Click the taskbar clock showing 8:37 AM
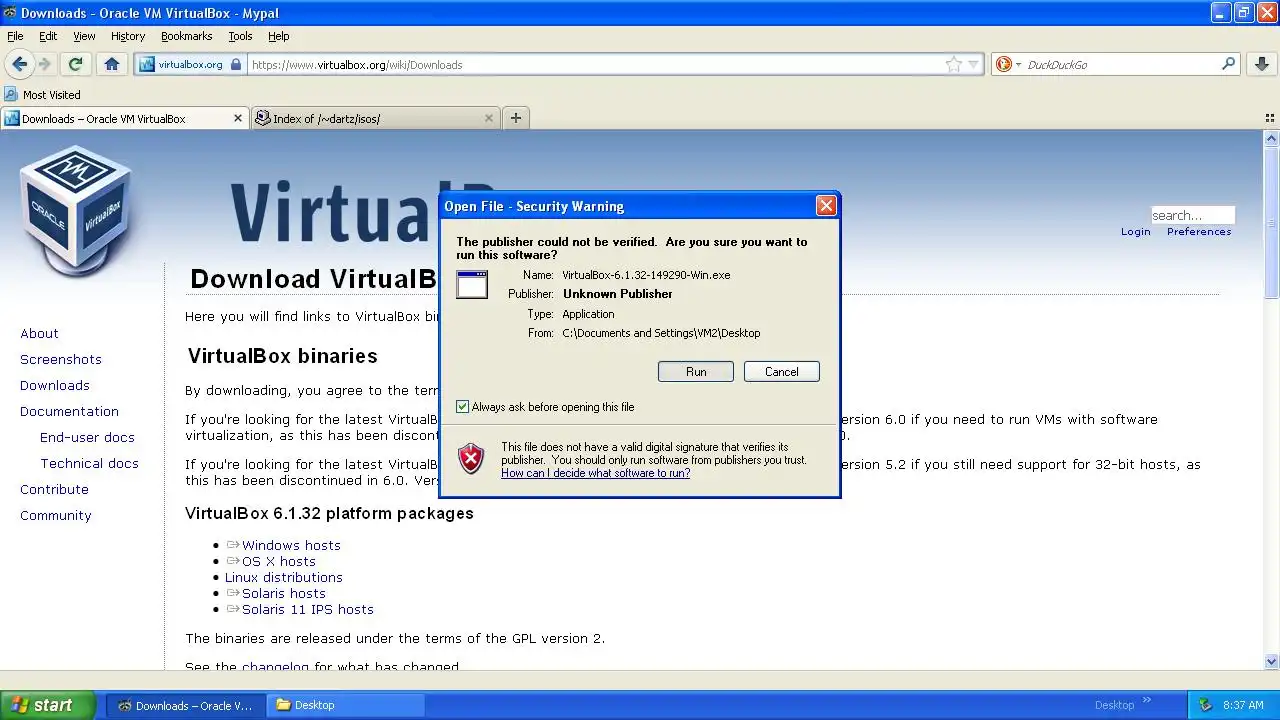 pyautogui.click(x=1243, y=705)
